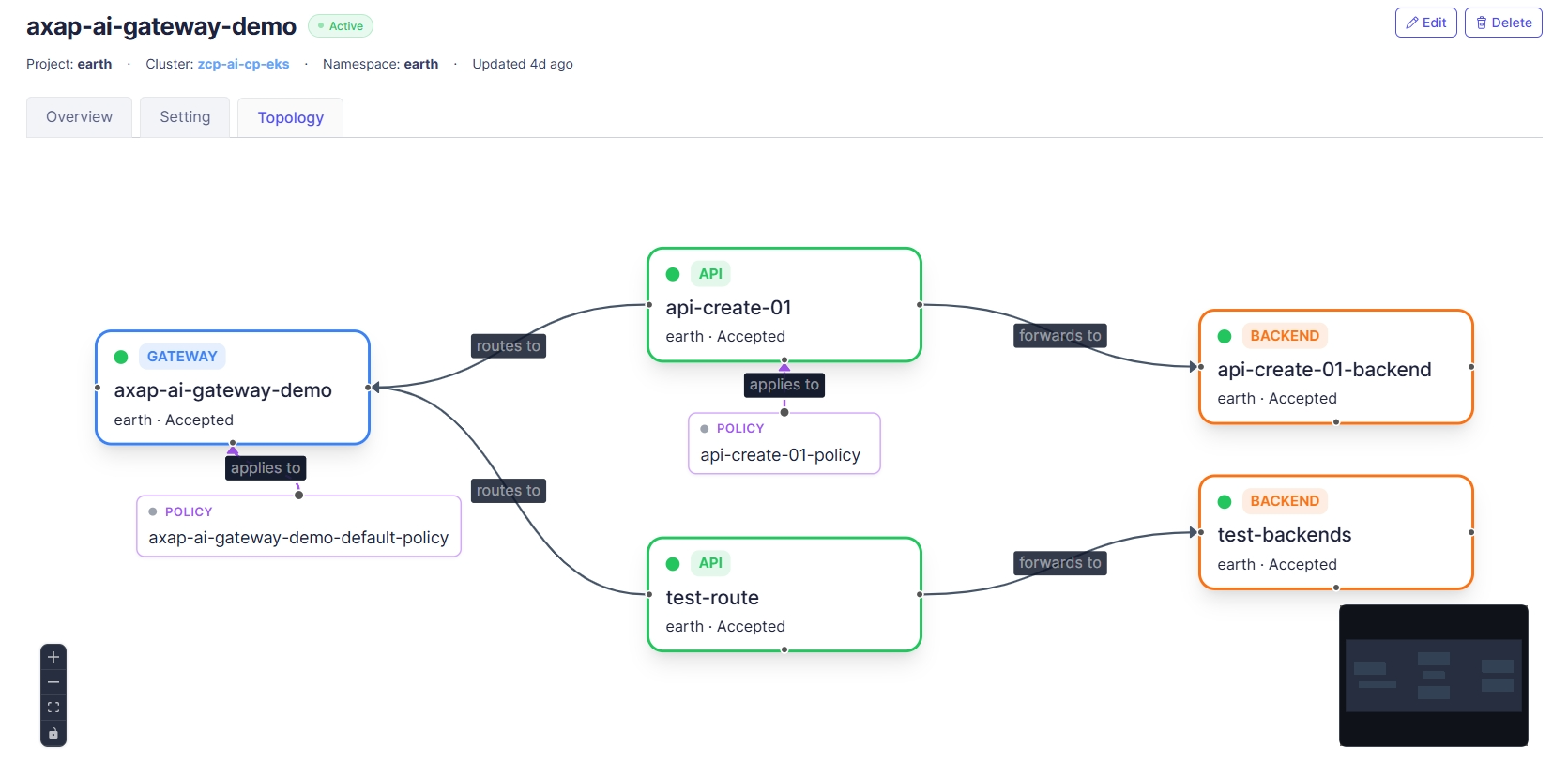Zoom out with the minus control
The image size is (1568, 763).
(x=53, y=682)
